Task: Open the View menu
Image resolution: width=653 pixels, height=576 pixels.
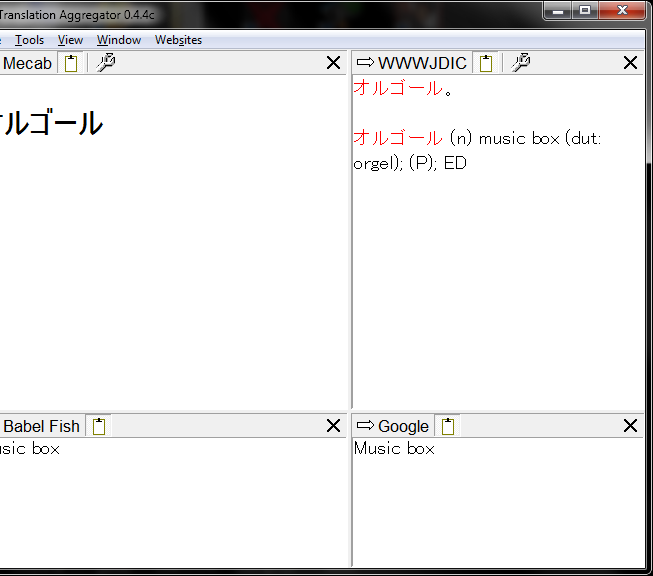Action: [70, 40]
